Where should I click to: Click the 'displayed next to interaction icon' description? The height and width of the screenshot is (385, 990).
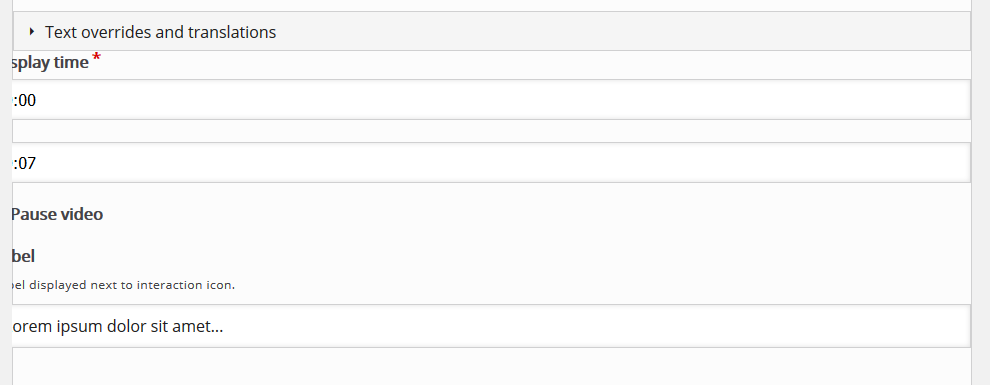123,285
